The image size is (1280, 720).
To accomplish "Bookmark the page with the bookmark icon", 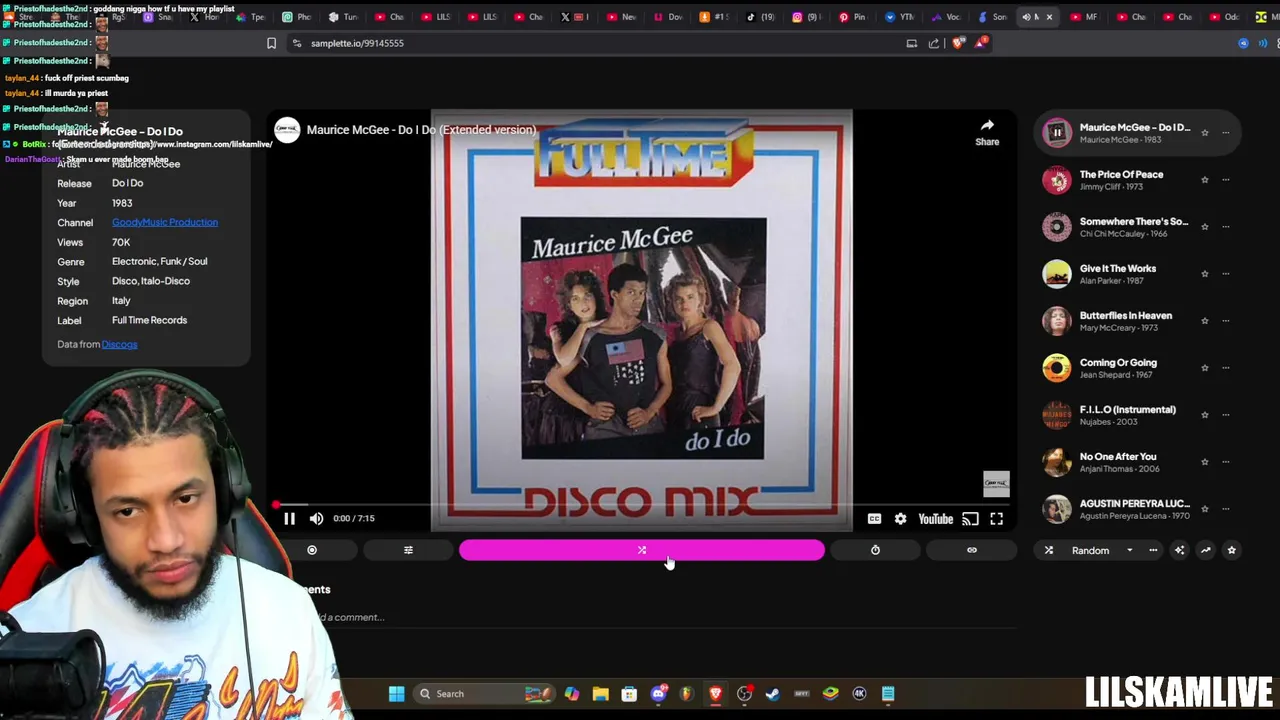I will pos(271,43).
